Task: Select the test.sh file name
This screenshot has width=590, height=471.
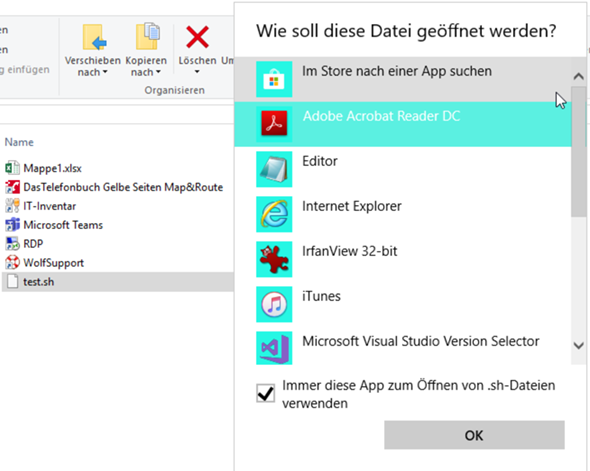Action: 38,282
